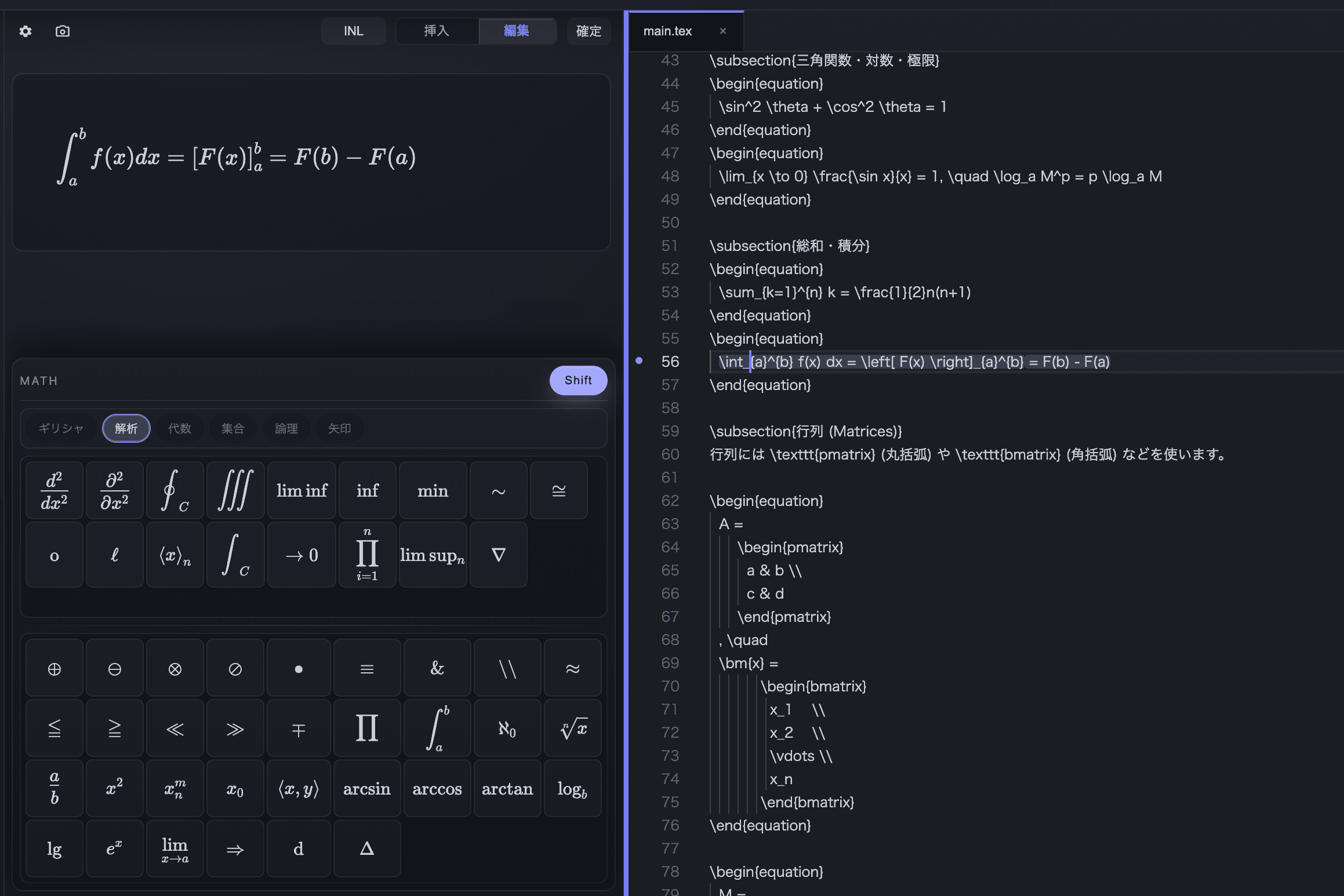Insert the second derivative d²/dx² symbol
This screenshot has height=896, width=1344.
(55, 491)
